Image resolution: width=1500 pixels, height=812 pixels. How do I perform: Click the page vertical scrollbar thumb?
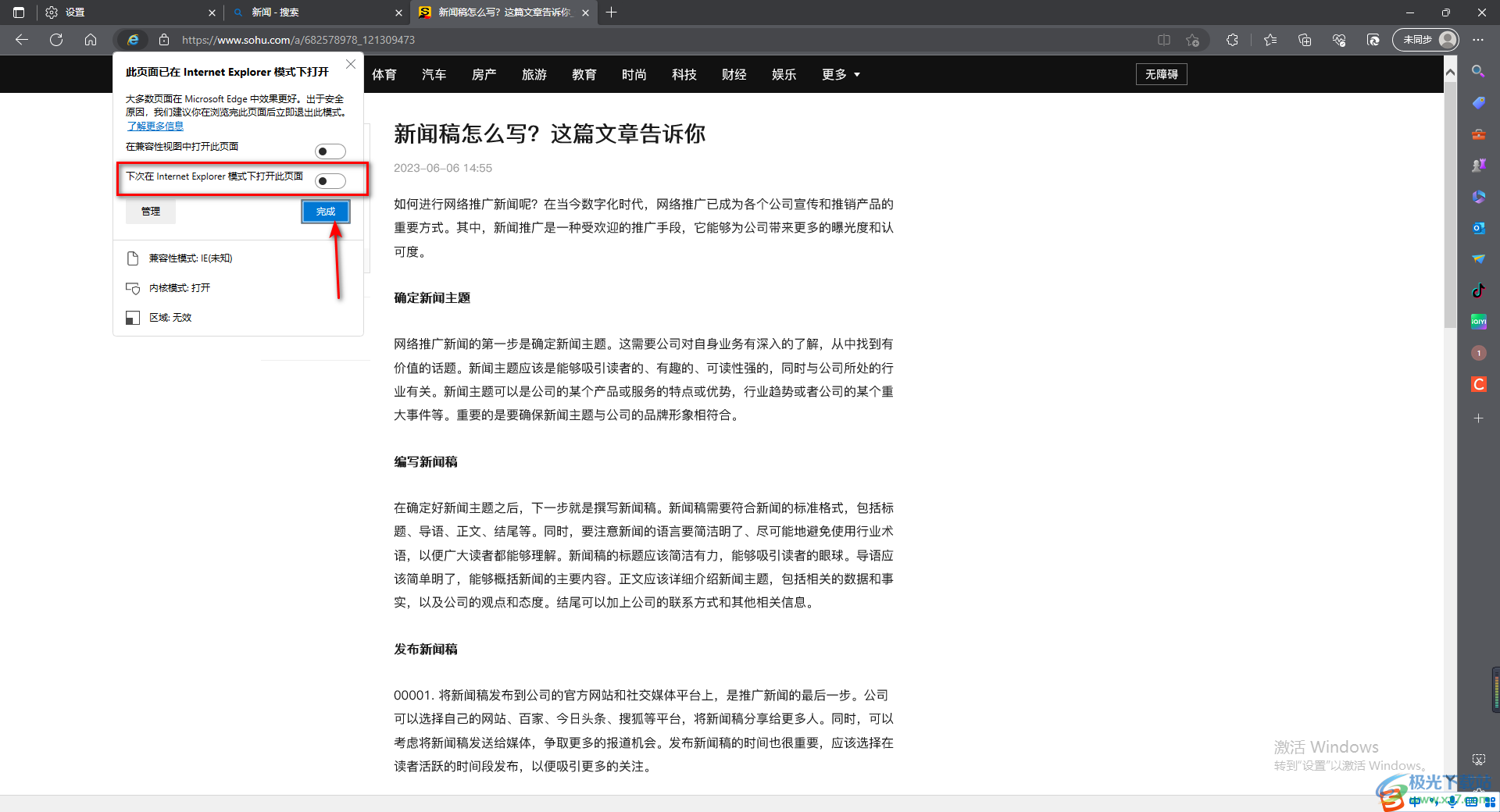(x=1450, y=205)
